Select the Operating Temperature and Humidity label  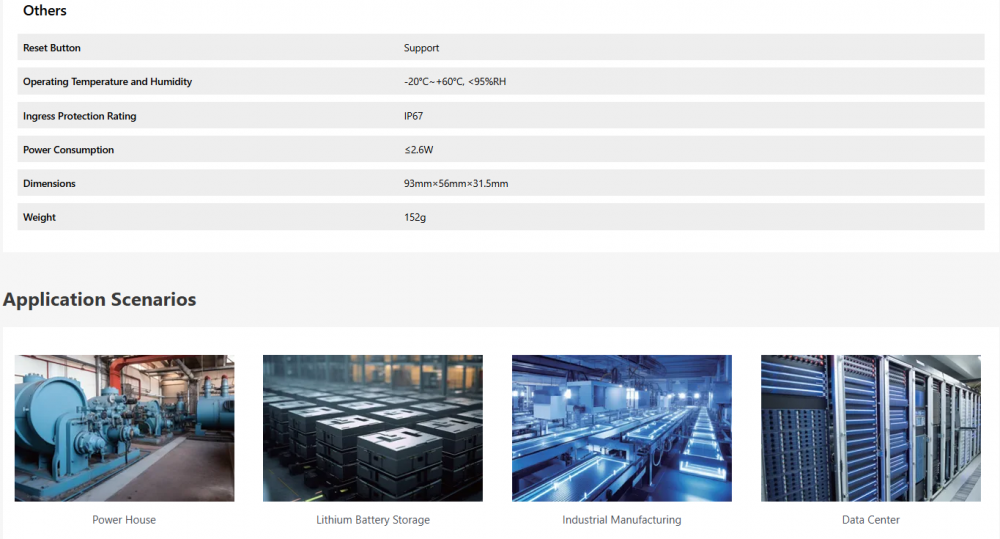[107, 82]
